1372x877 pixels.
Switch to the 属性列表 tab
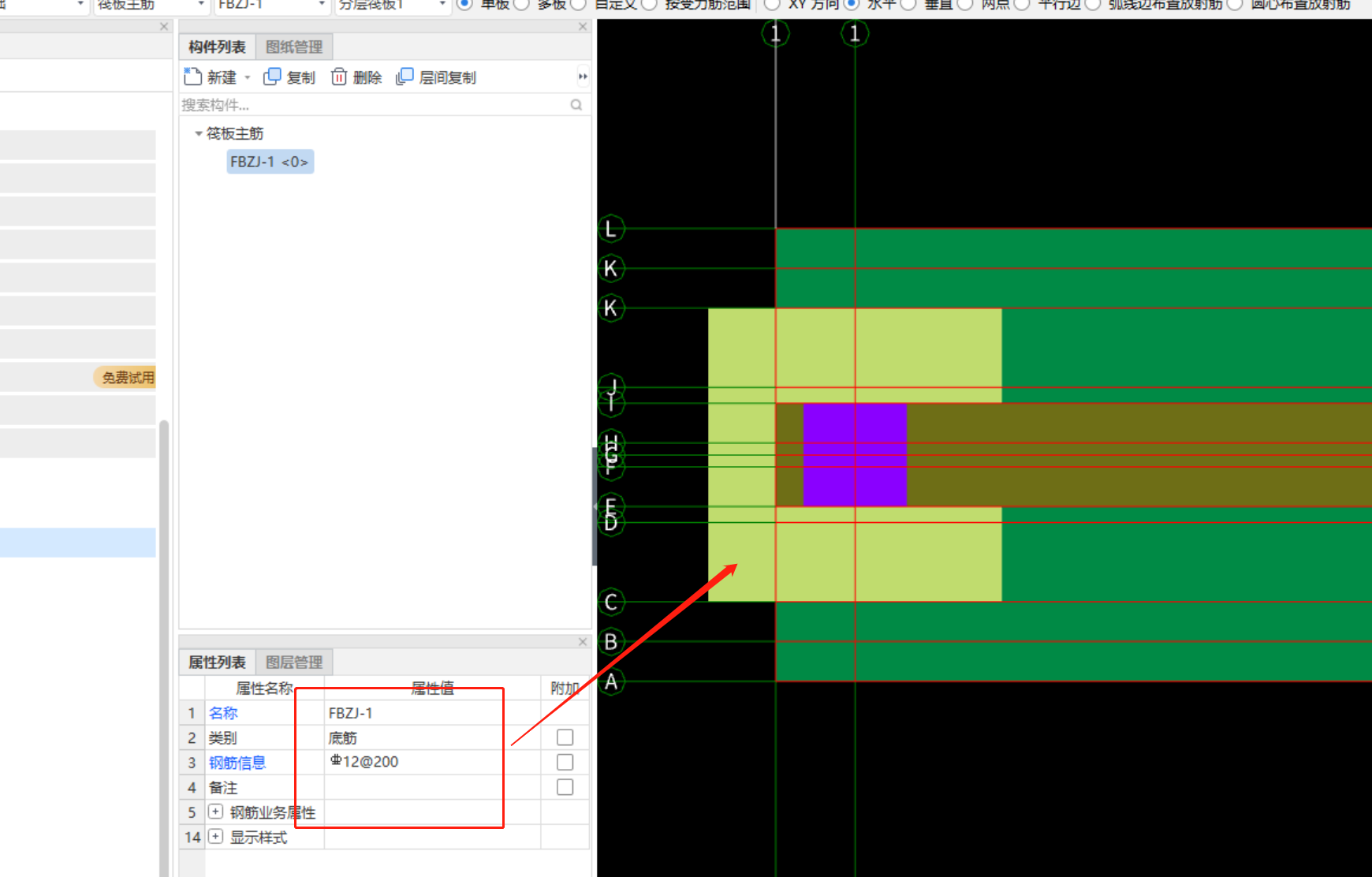coord(217,662)
